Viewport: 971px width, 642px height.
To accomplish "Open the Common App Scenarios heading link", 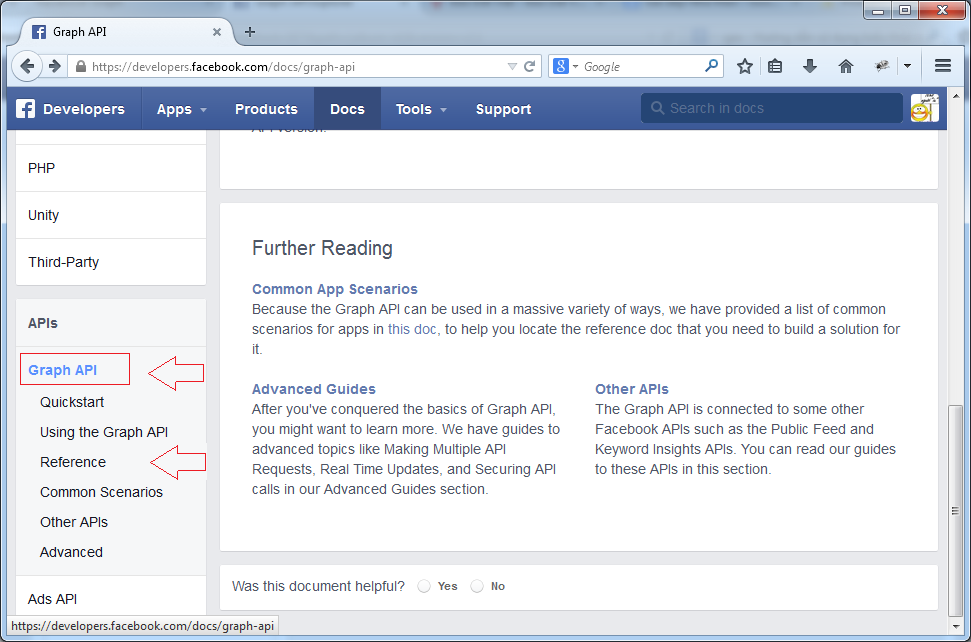I will pyautogui.click(x=334, y=289).
